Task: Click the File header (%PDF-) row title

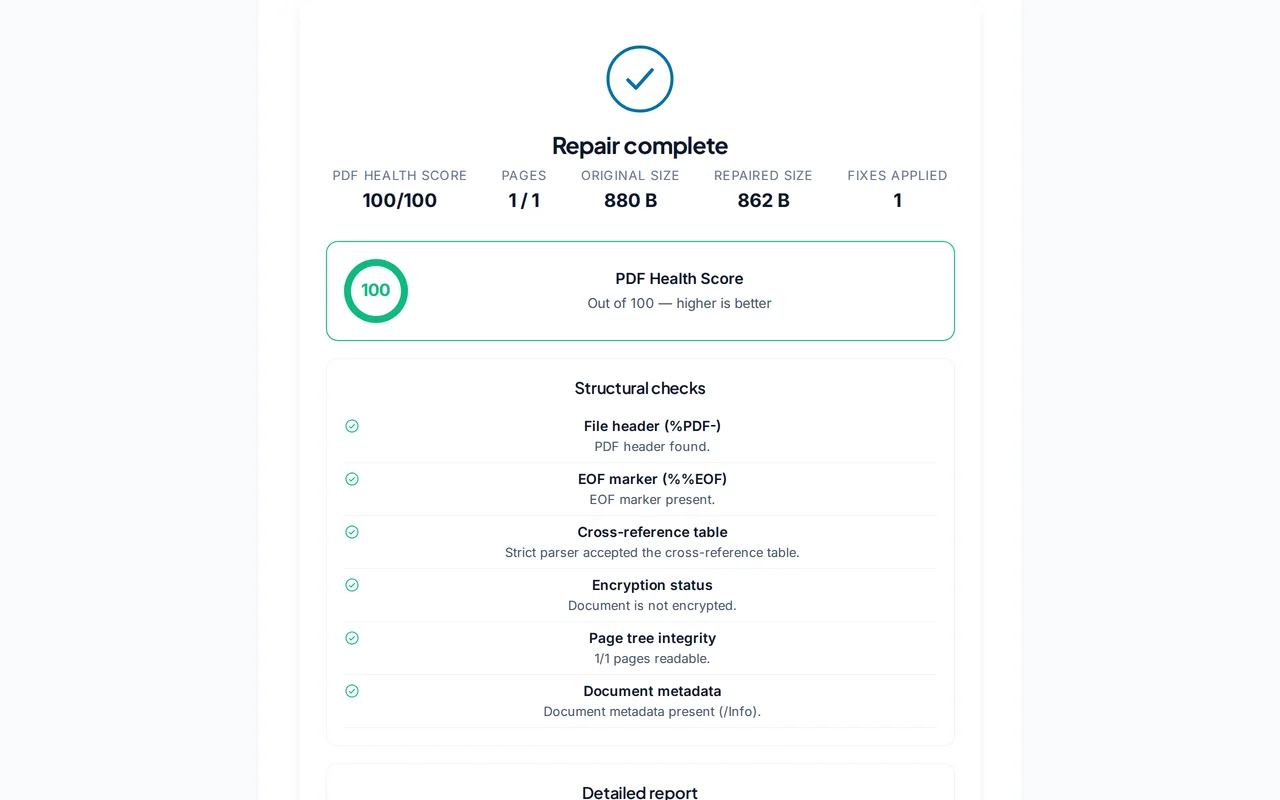Action: coord(652,426)
